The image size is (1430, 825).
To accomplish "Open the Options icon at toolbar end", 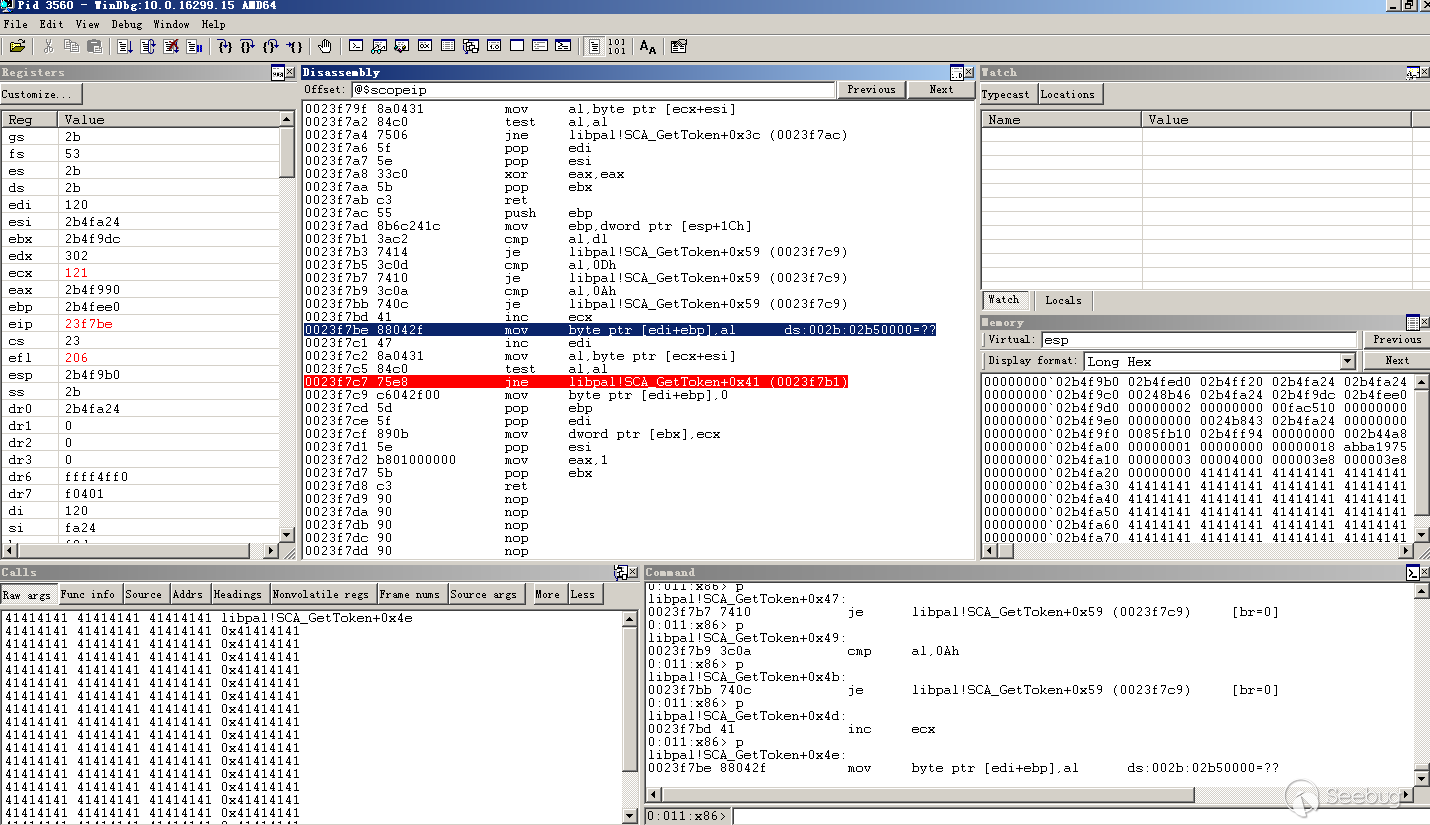I will [679, 46].
